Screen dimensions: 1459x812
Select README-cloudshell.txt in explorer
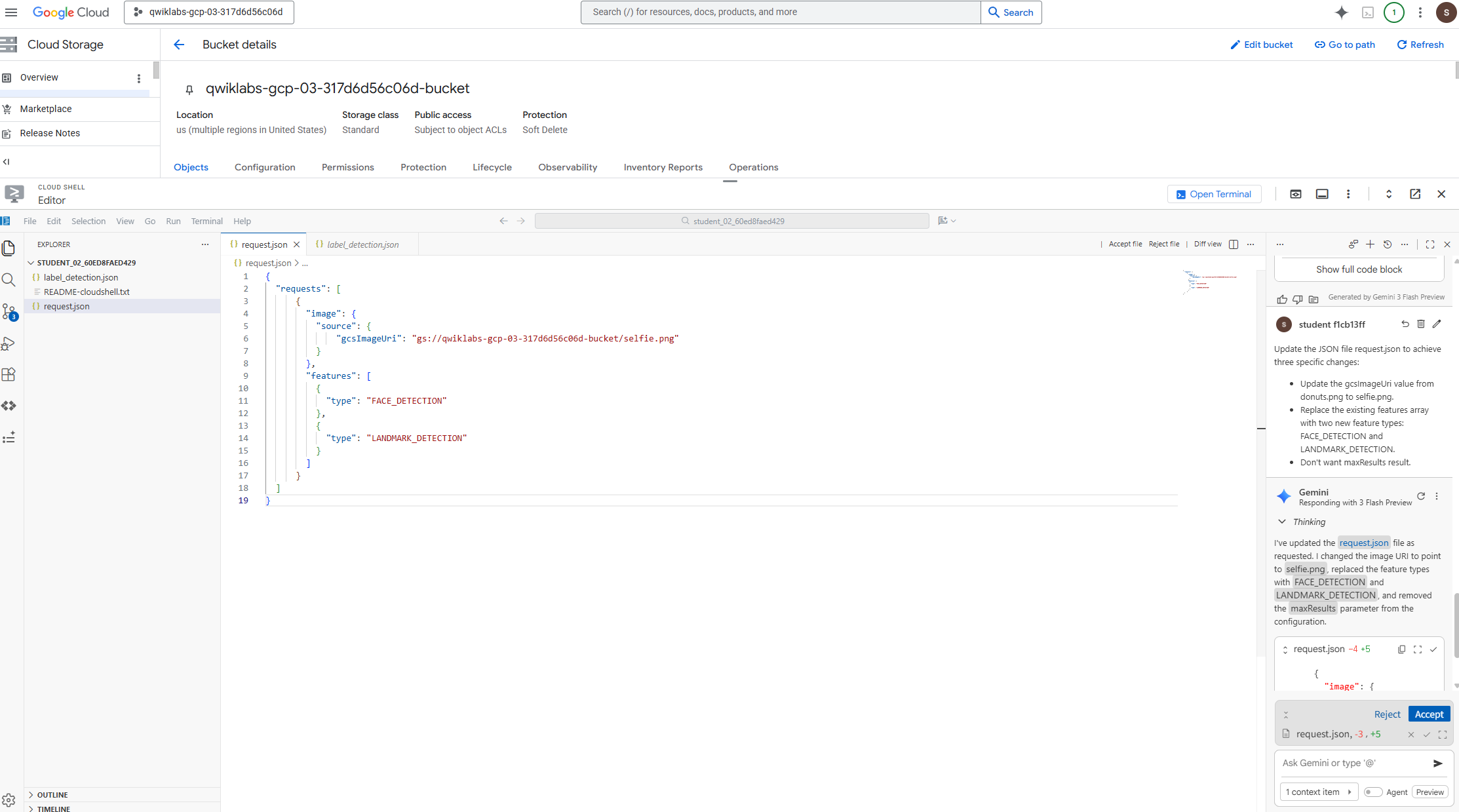click(x=87, y=292)
